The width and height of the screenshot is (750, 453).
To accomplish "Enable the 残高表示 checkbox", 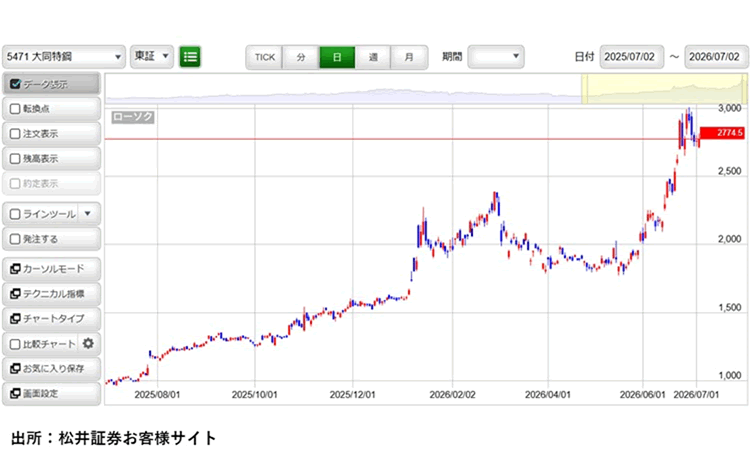I will [x=15, y=159].
